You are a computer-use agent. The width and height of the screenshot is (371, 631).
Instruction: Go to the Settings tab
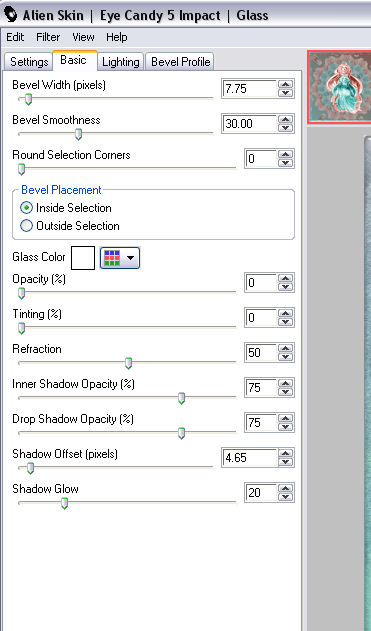coord(29,62)
